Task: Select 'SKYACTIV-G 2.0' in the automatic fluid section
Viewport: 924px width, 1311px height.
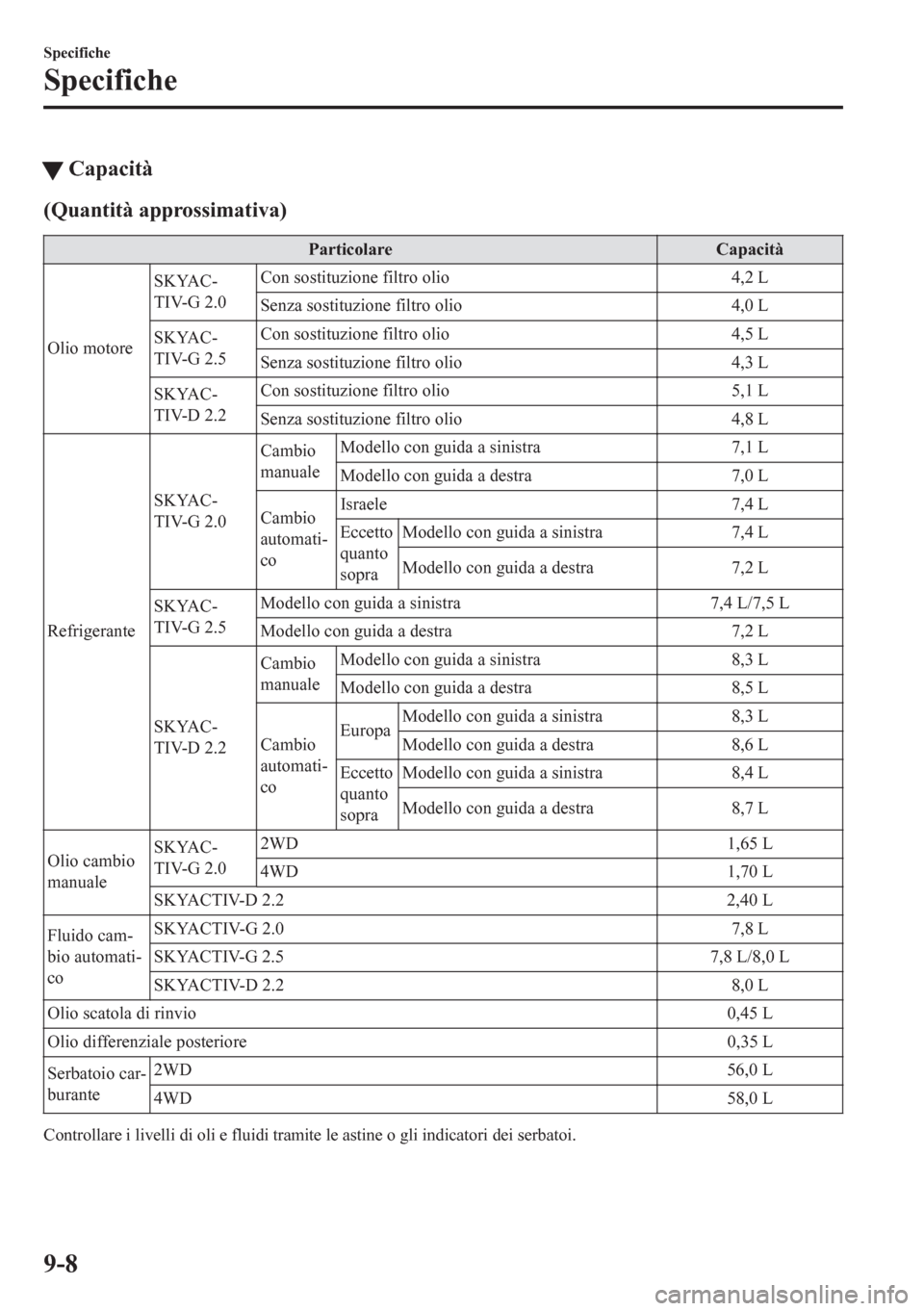Action: click(218, 929)
